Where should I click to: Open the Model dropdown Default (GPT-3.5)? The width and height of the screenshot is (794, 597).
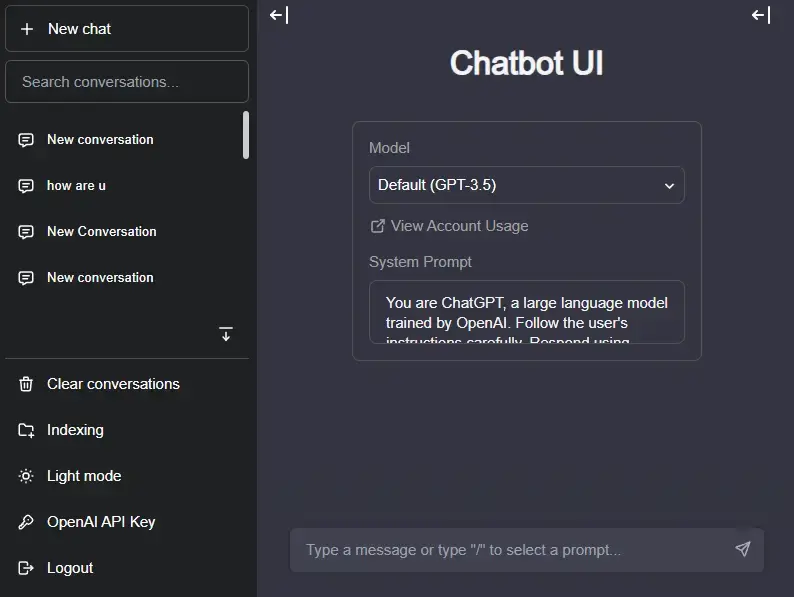coord(527,185)
